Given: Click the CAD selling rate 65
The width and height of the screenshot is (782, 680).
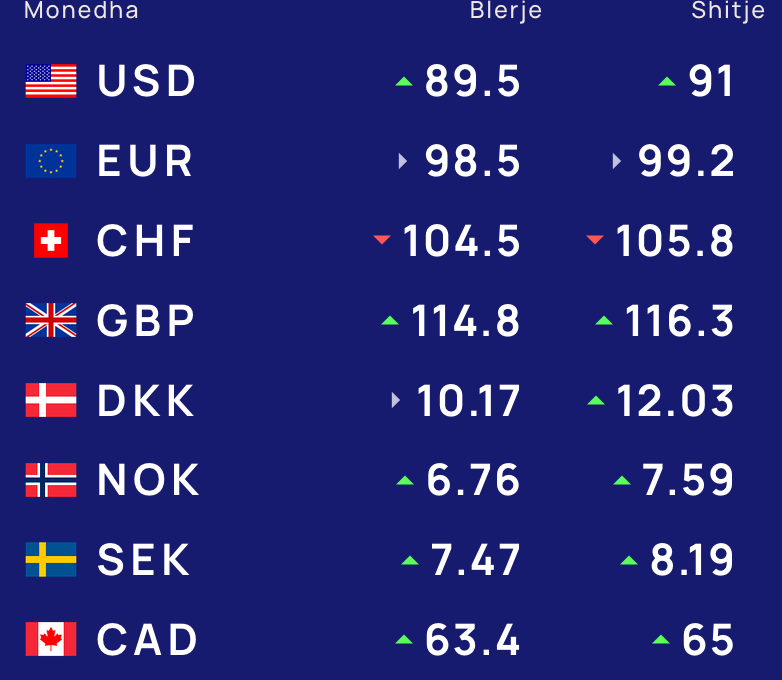Looking at the screenshot, I should pyautogui.click(x=708, y=640).
